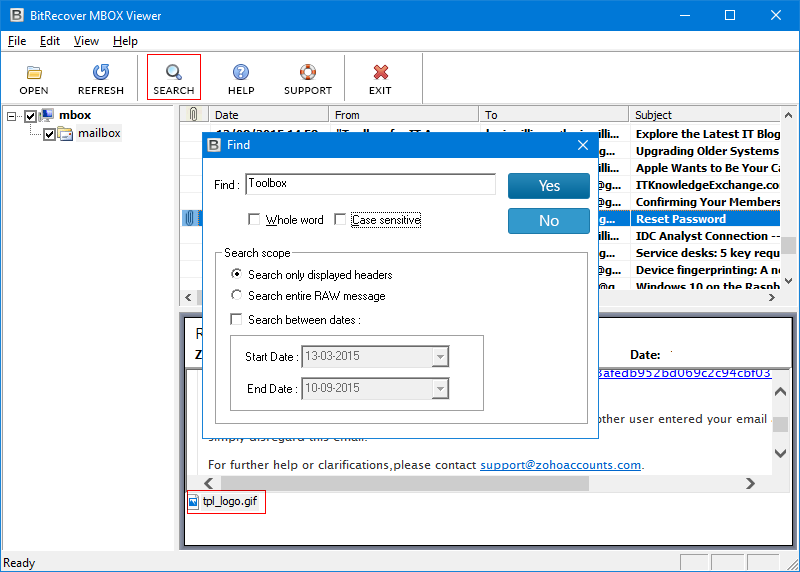Image resolution: width=800 pixels, height=572 pixels.
Task: Click the preview pane scroll-up arrow
Action: pos(780,392)
